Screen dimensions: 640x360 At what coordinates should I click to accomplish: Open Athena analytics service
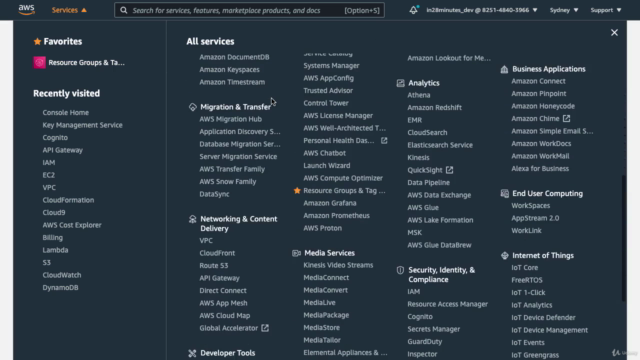tap(419, 95)
